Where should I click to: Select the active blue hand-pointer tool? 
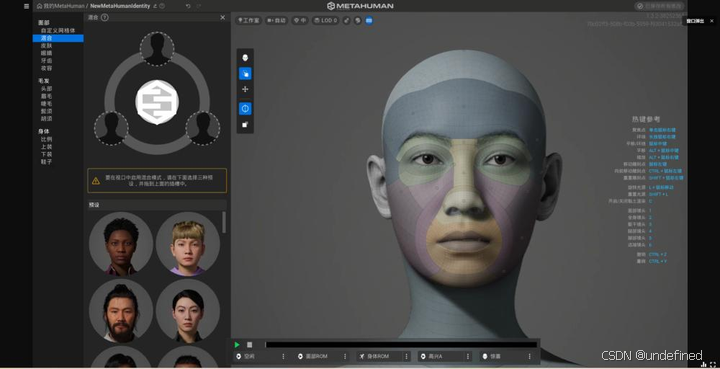pyautogui.click(x=245, y=73)
